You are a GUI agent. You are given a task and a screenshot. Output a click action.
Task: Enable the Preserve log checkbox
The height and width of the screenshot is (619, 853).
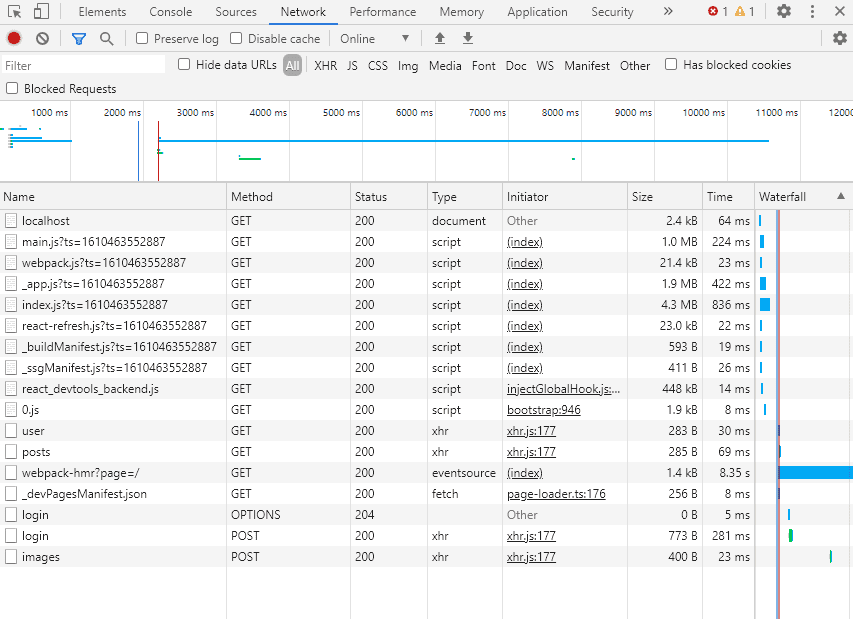(142, 39)
